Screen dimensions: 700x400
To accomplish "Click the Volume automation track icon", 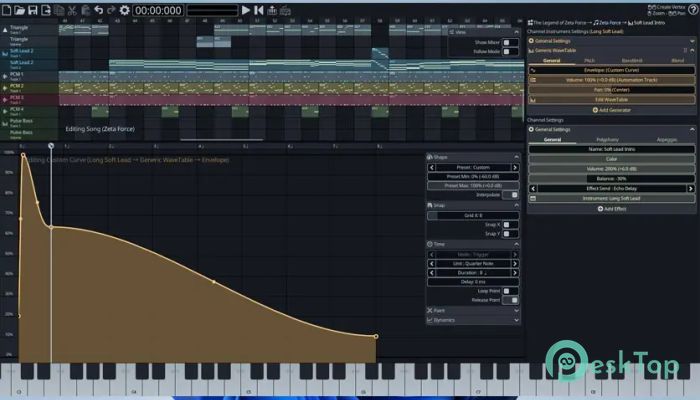I will coord(533,80).
